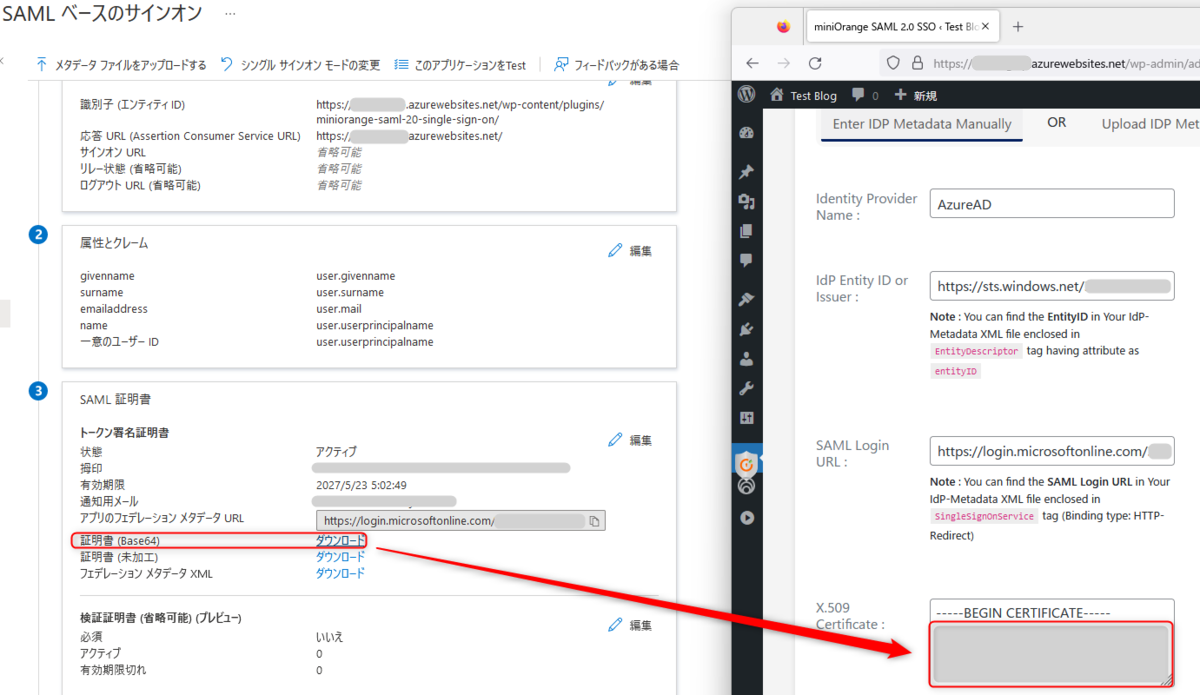Open Posts via the pushpin icon

click(746, 172)
